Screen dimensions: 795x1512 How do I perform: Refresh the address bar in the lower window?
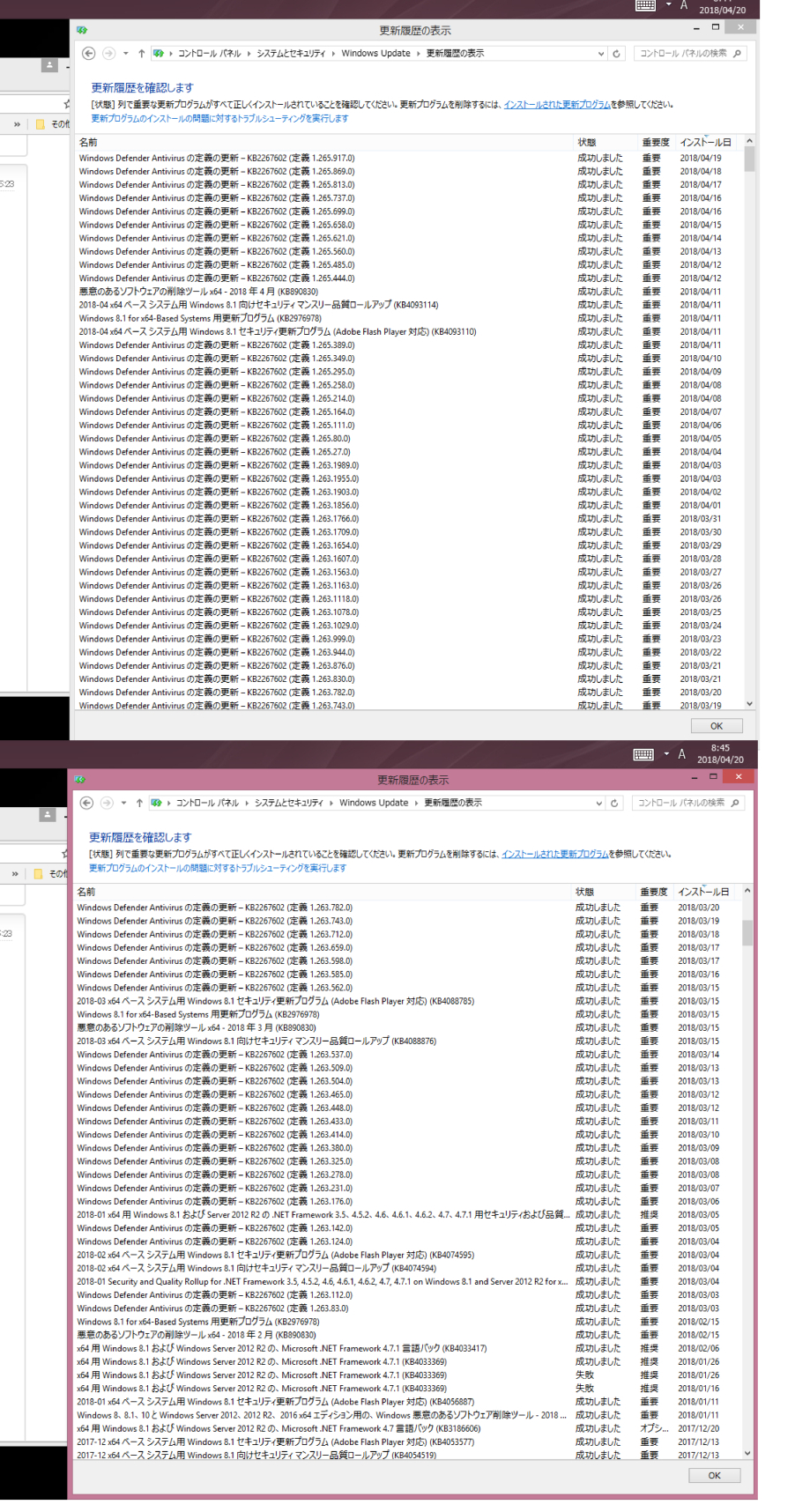(614, 803)
